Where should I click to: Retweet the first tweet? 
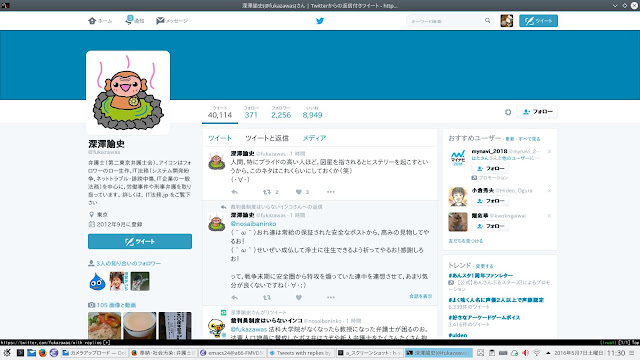267,192
